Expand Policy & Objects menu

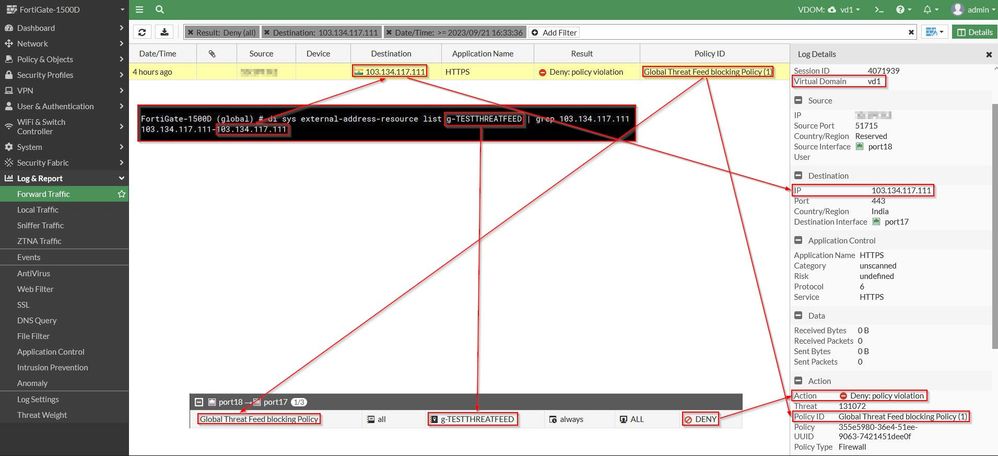[64, 59]
